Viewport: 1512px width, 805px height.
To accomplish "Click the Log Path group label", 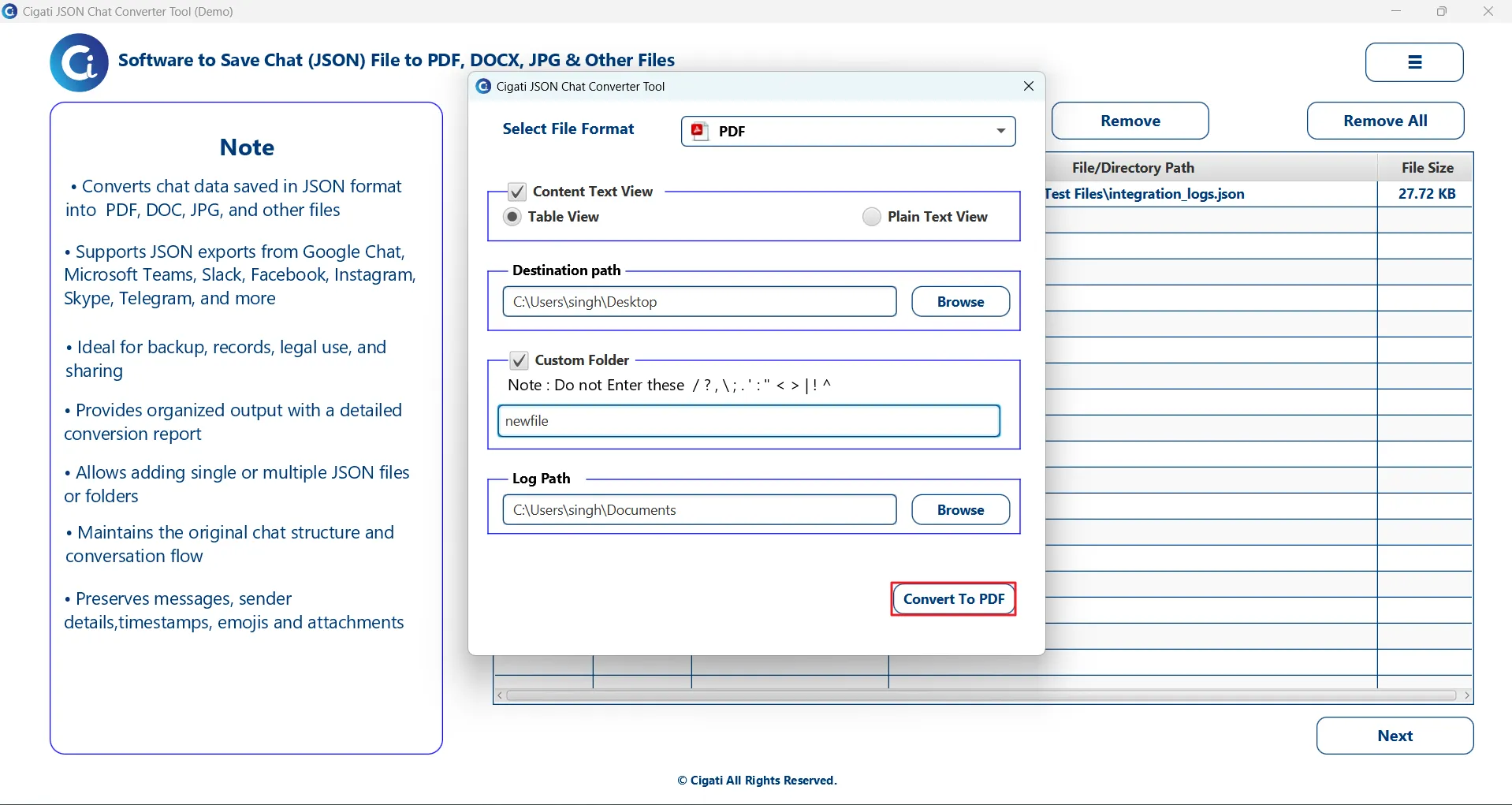I will tap(541, 479).
